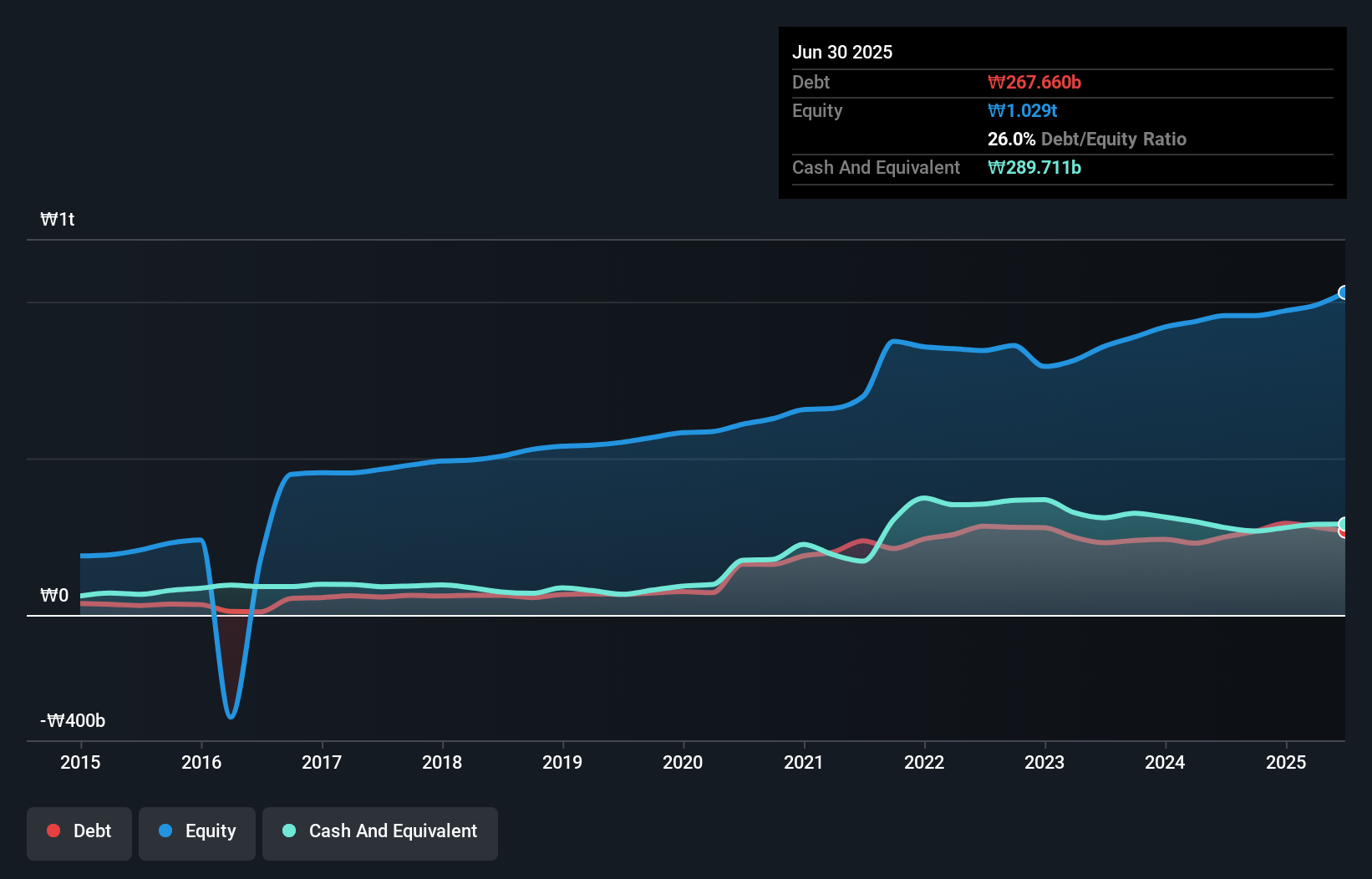The height and width of the screenshot is (879, 1372).
Task: Click the teal Cash endpoint marker
Action: tap(1343, 524)
